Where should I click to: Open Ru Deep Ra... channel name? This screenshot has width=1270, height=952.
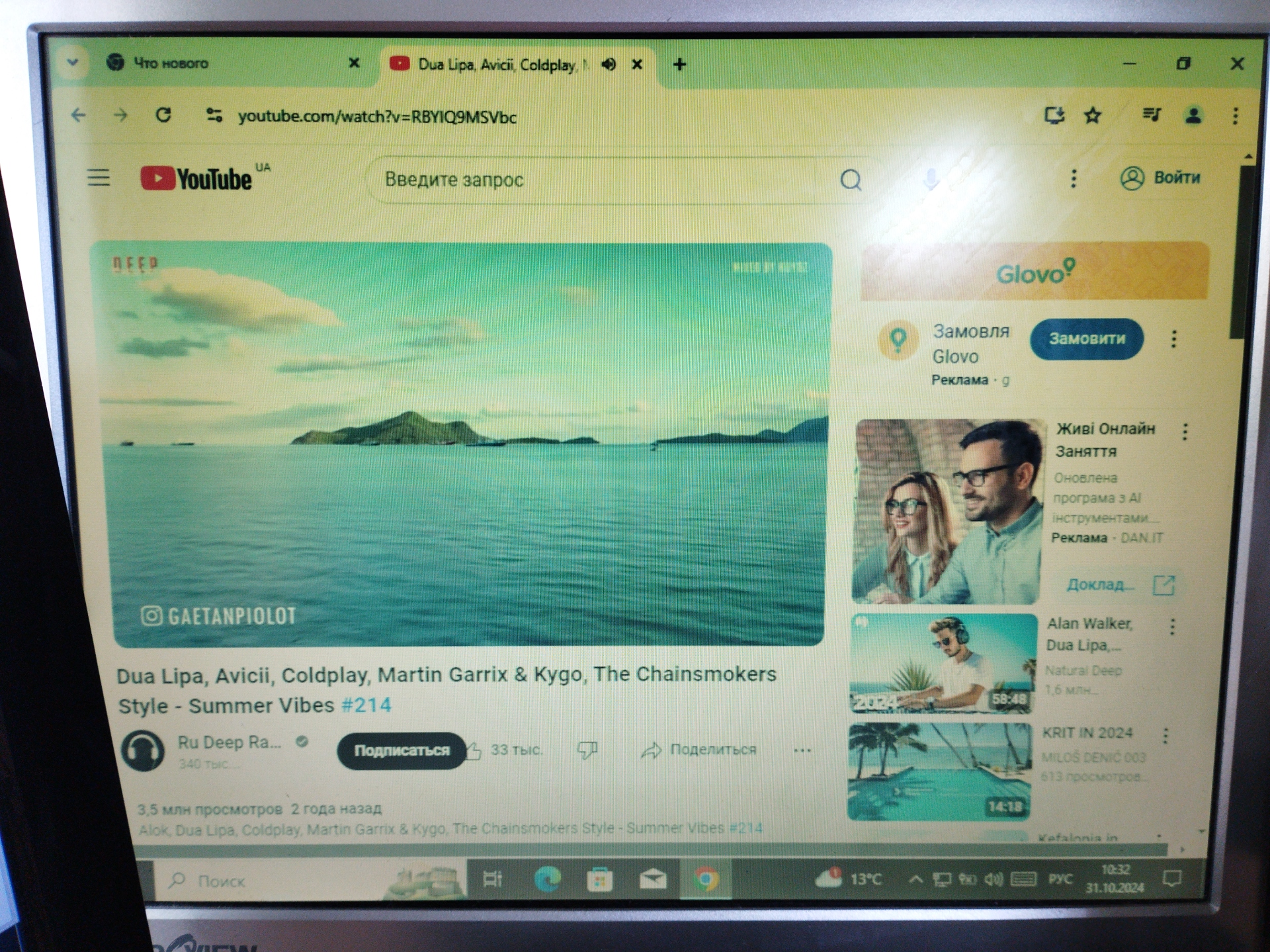pos(229,742)
